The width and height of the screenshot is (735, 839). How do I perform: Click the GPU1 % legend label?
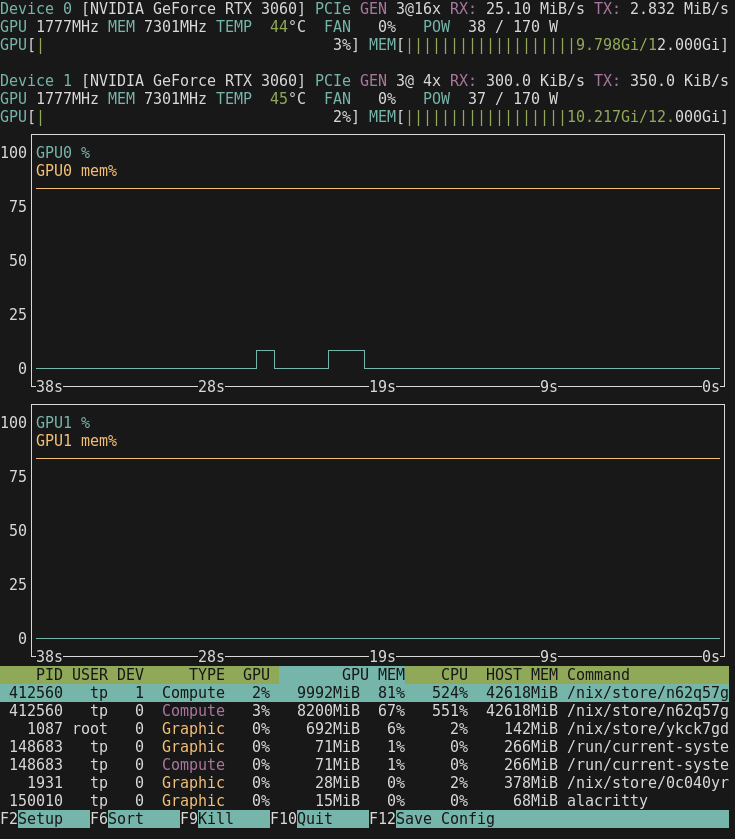coord(63,423)
